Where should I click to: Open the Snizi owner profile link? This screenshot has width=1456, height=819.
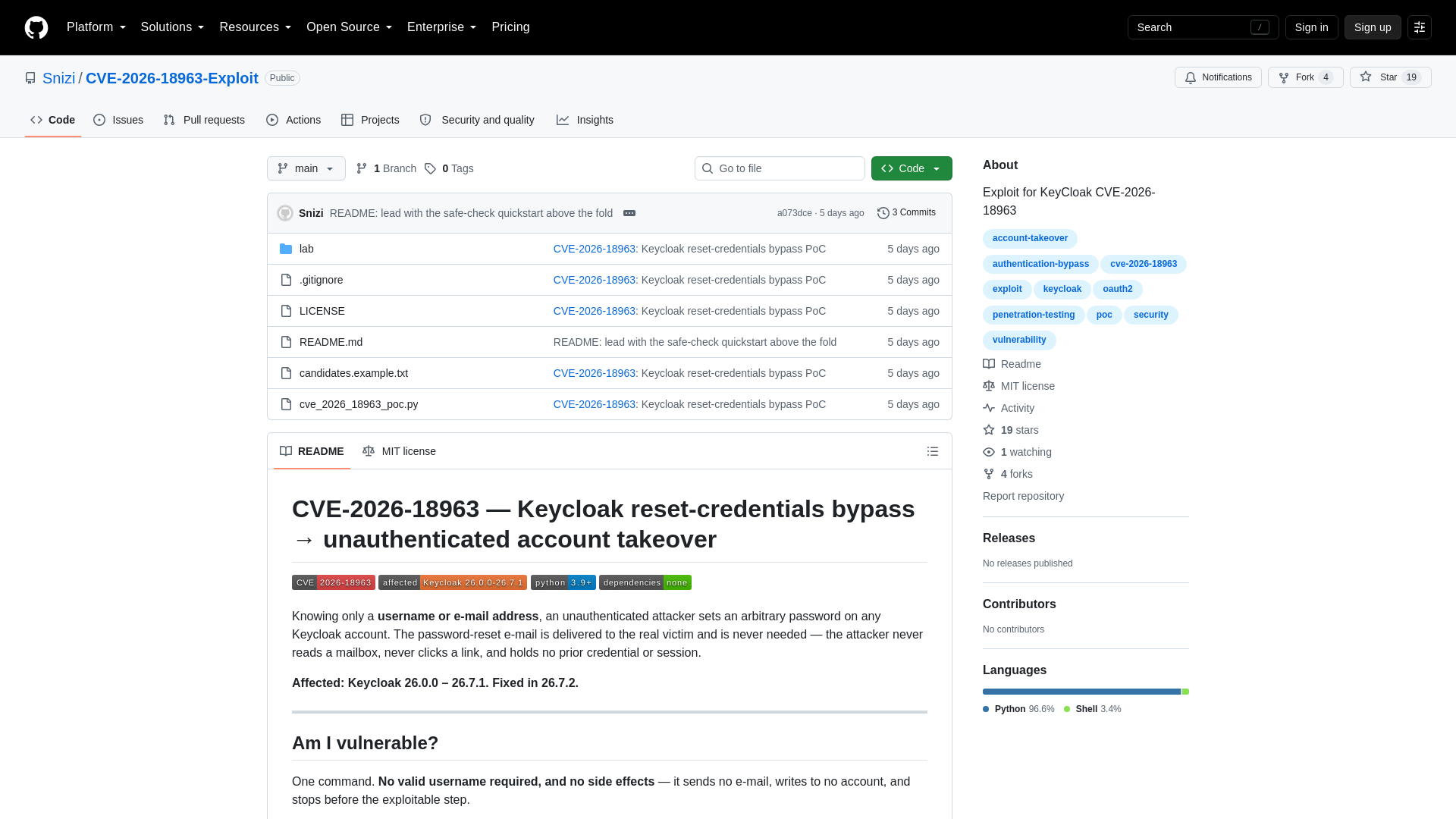point(58,78)
